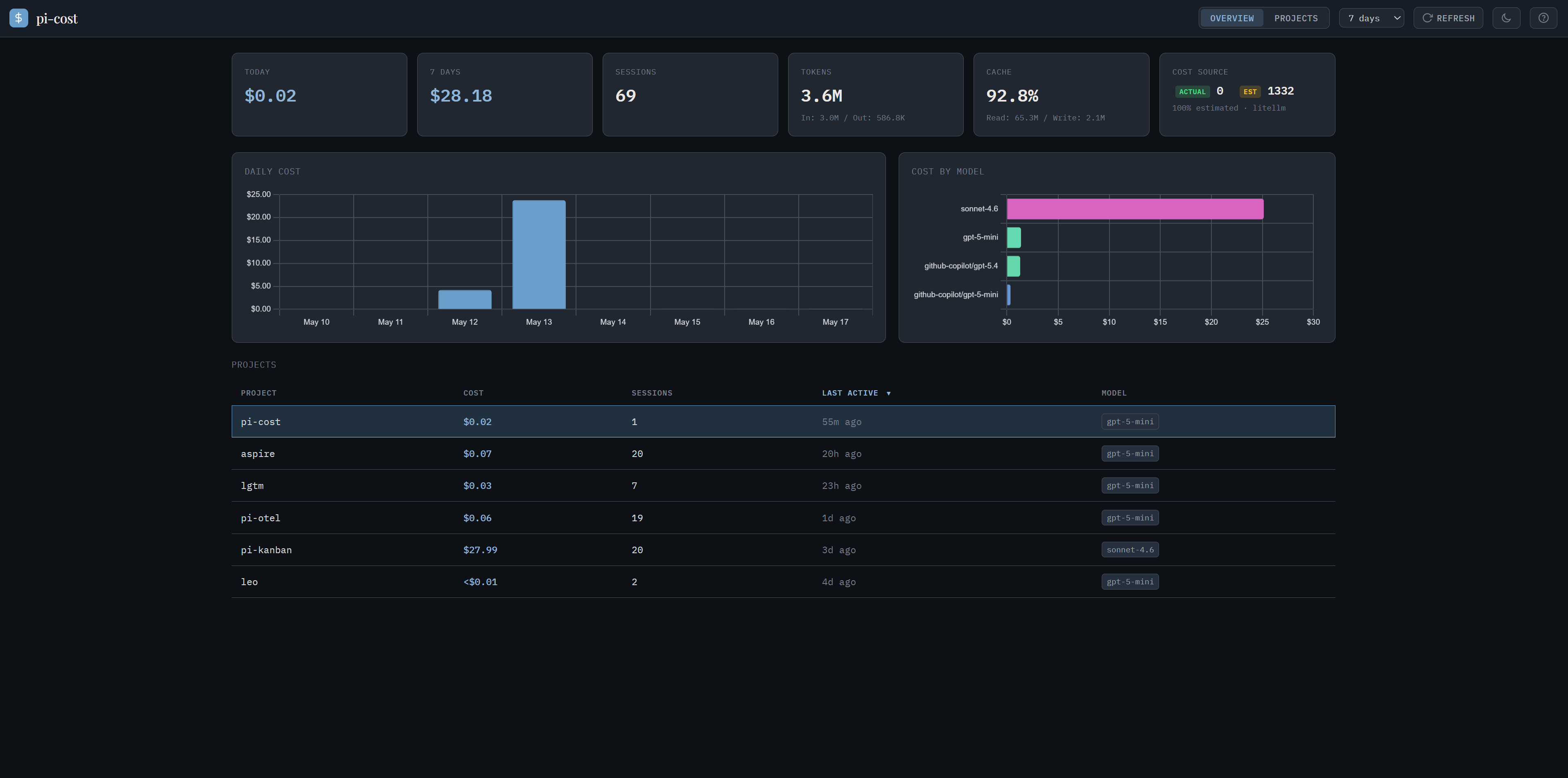Click the github-copilot/gpt-5.4 chart bar
This screenshot has width=1568, height=778.
tap(1013, 266)
